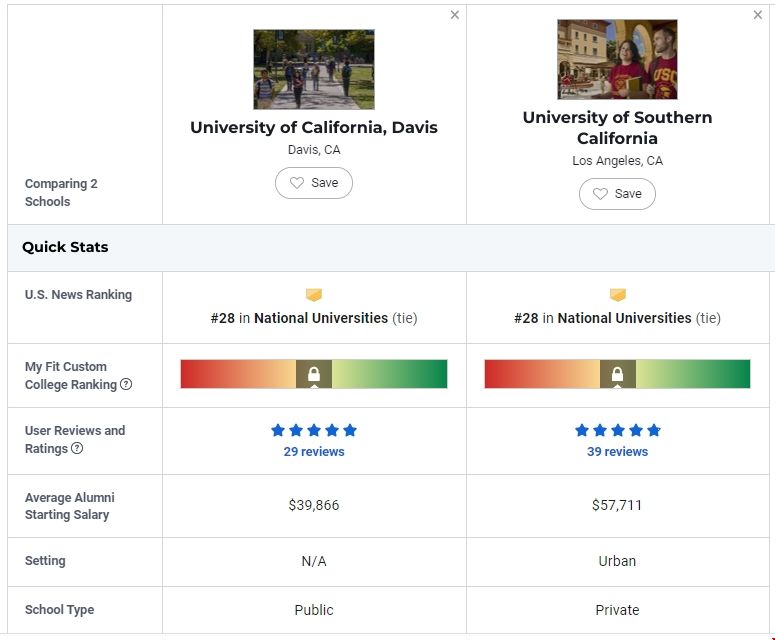Open University of California, Davis school name

pyautogui.click(x=314, y=127)
